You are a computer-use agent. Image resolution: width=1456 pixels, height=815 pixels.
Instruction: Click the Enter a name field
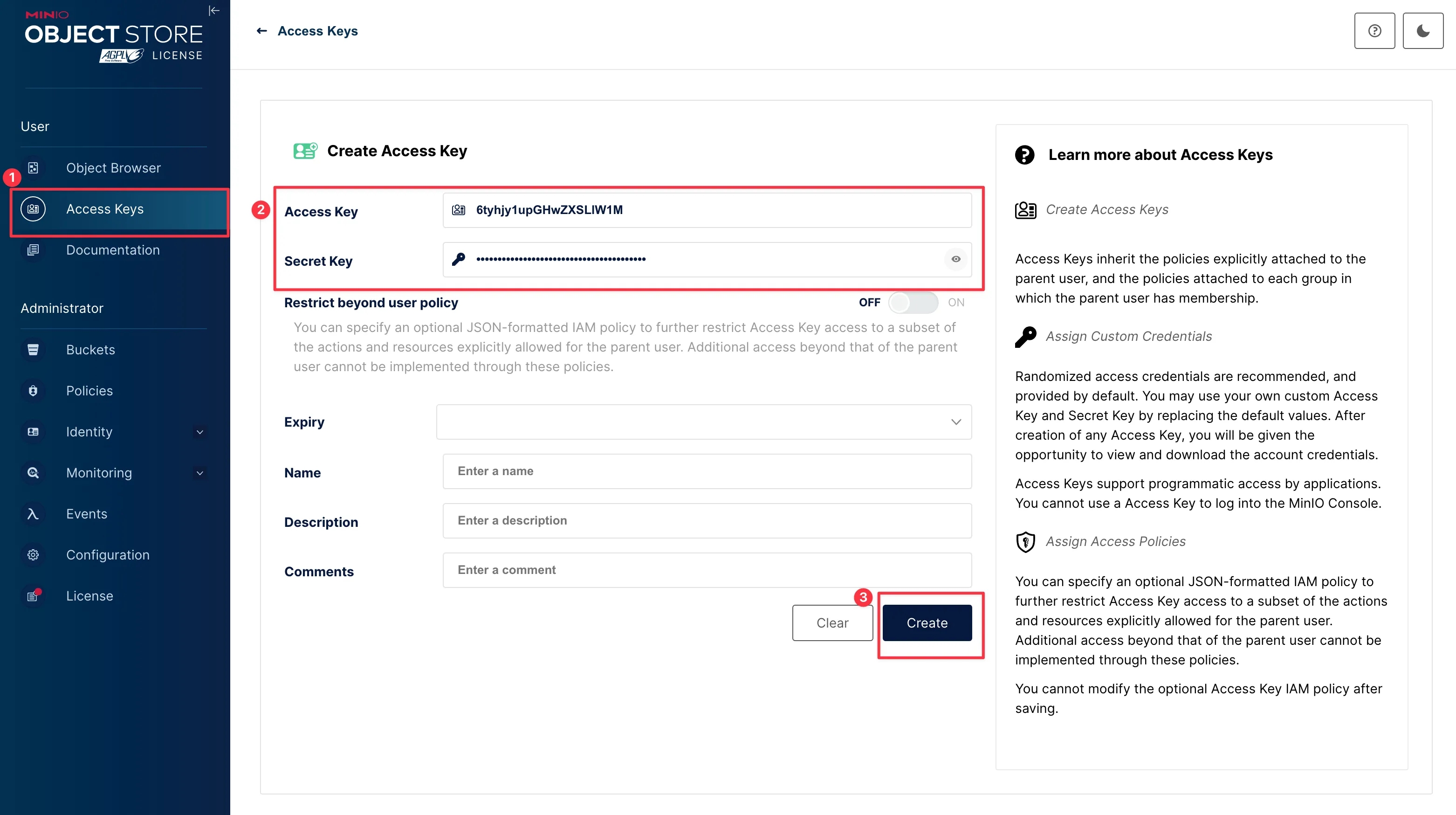point(707,471)
